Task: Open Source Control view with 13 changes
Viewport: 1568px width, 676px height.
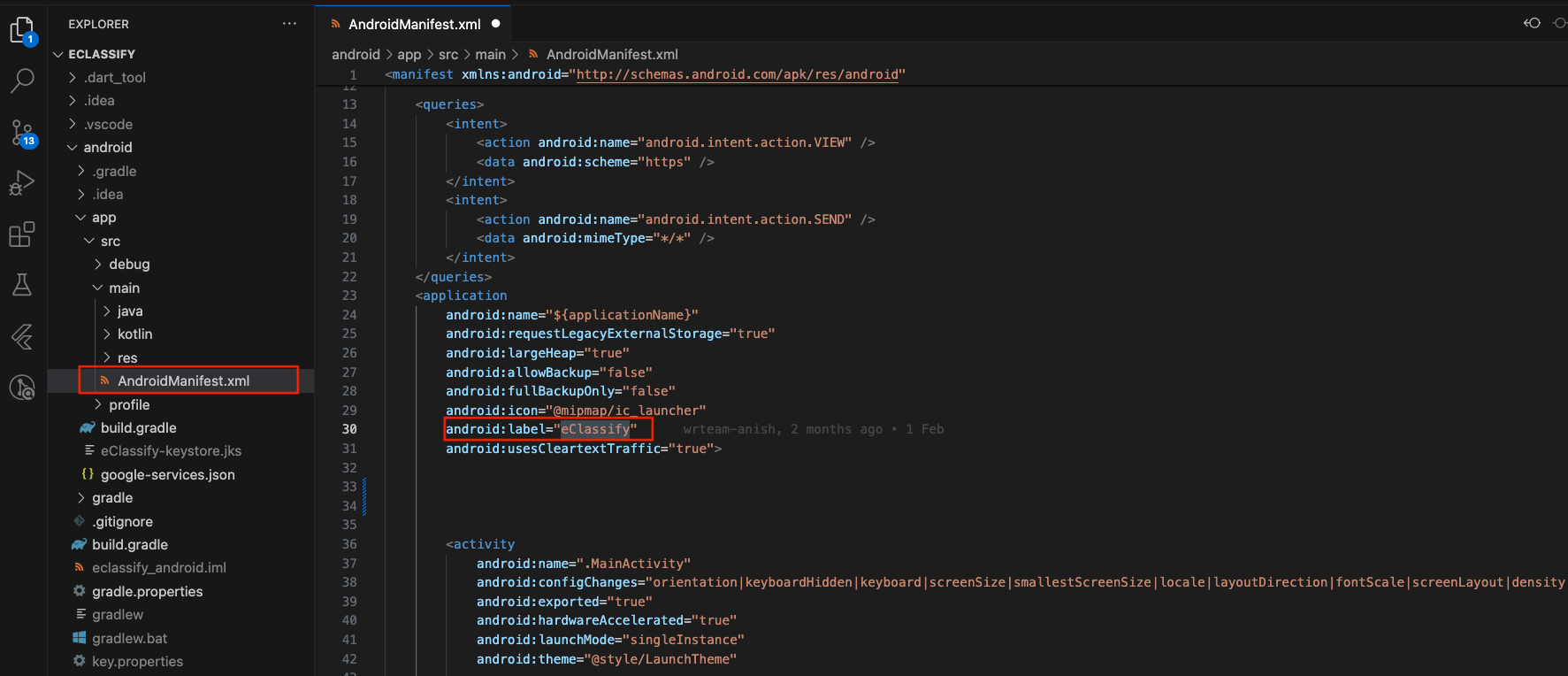Action: 22,133
